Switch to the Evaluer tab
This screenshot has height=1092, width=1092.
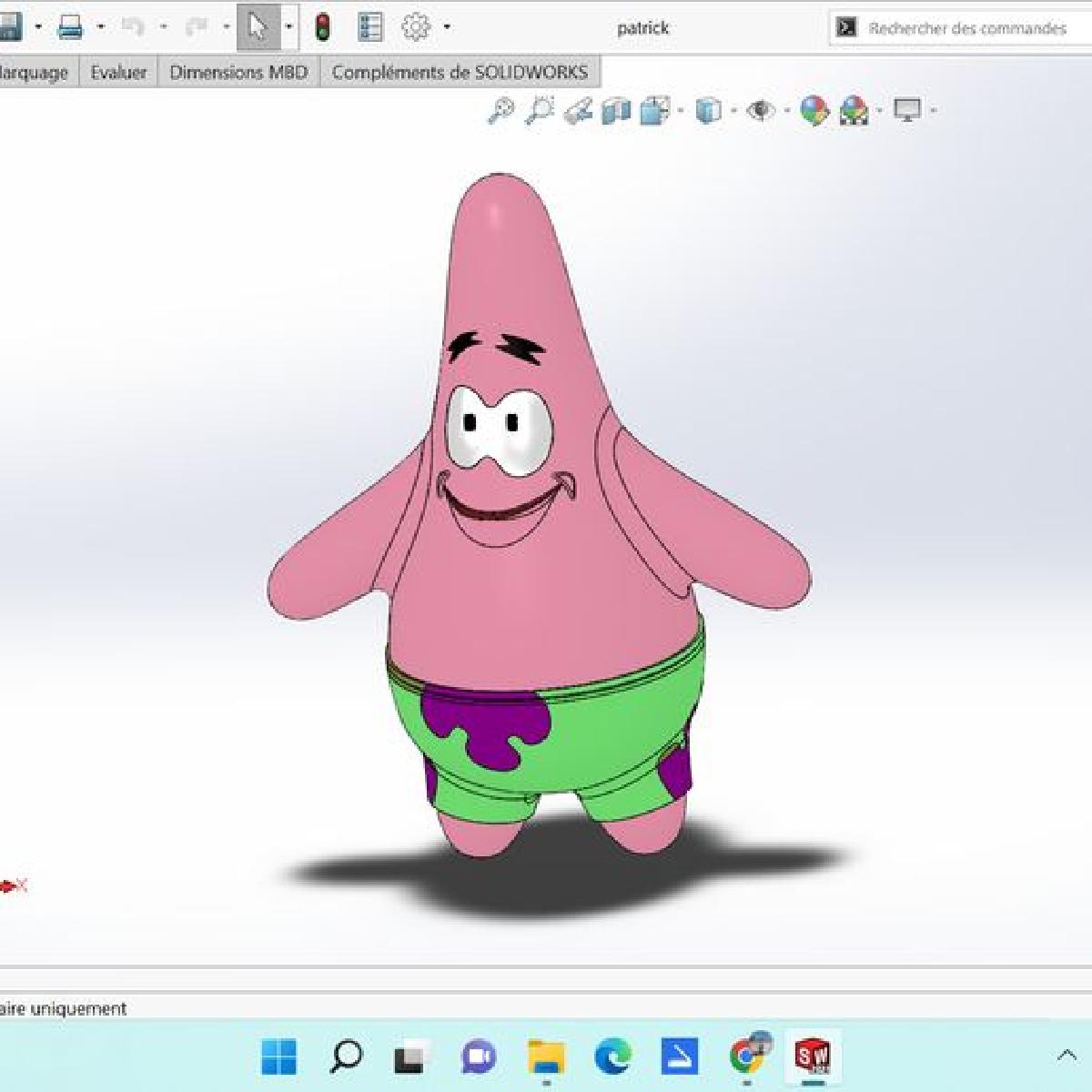(118, 73)
